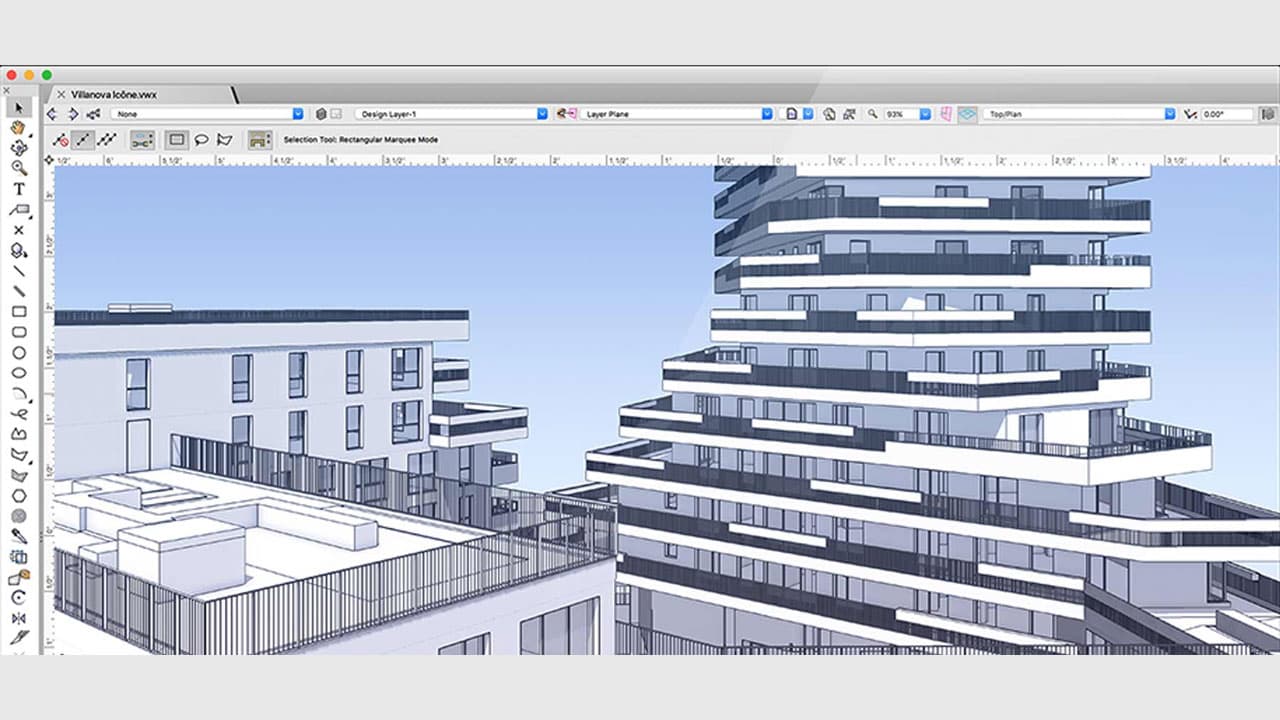
Task: Go back to the previous view
Action: [51, 113]
